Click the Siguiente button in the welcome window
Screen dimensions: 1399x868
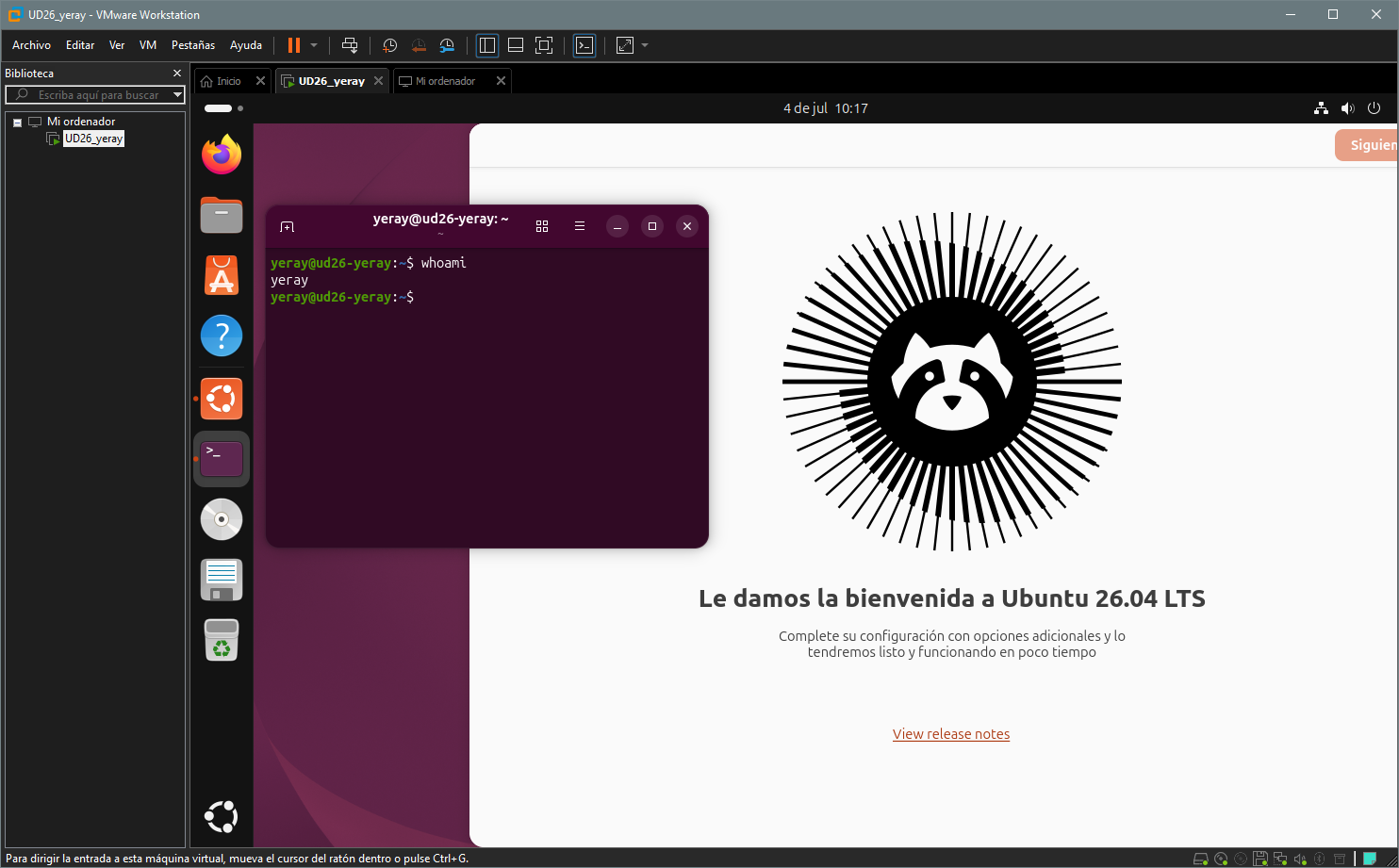(1366, 145)
